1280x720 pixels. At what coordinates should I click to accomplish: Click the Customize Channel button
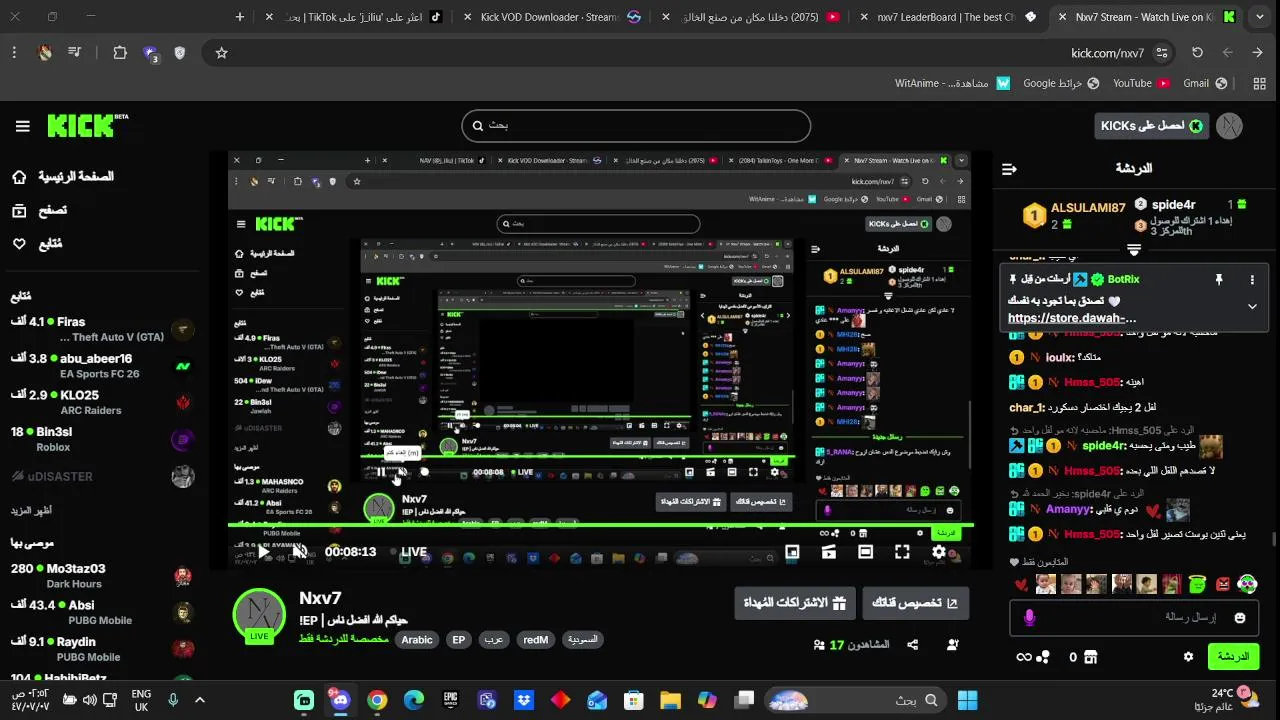(916, 603)
